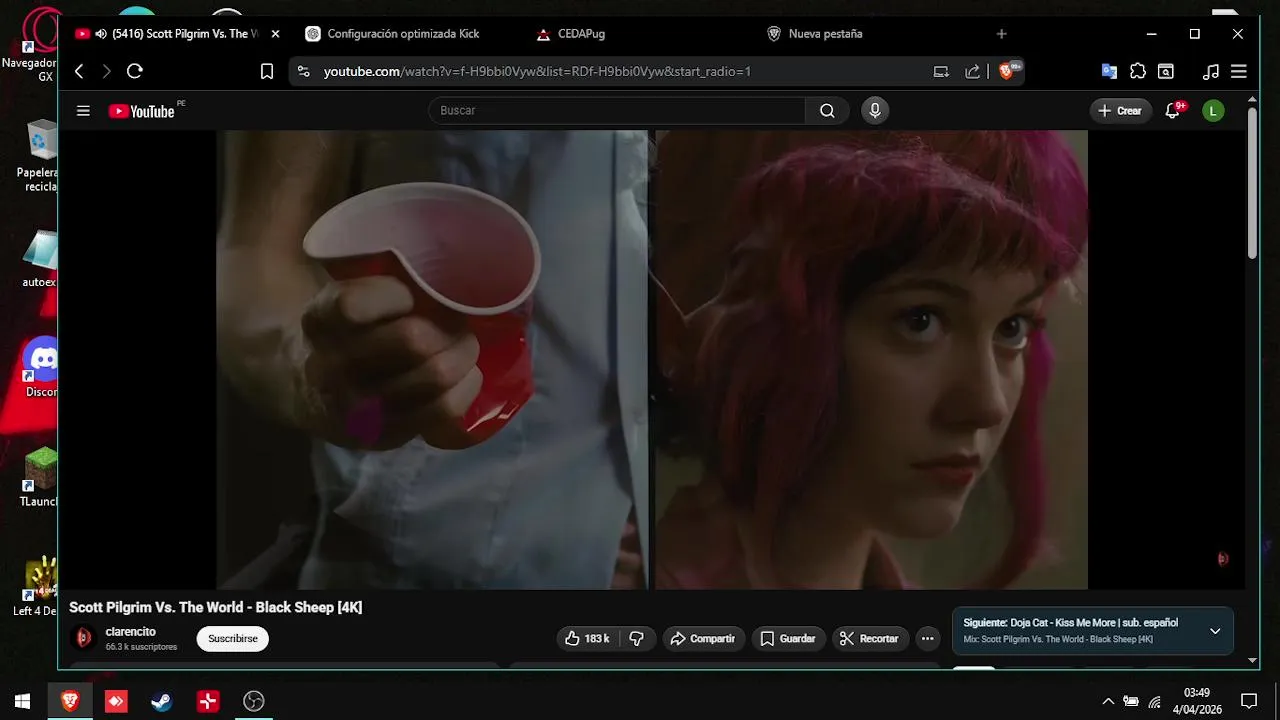Screen dimensions: 1280x720
Task: Open the clarencito channel name link
Action: 131,632
